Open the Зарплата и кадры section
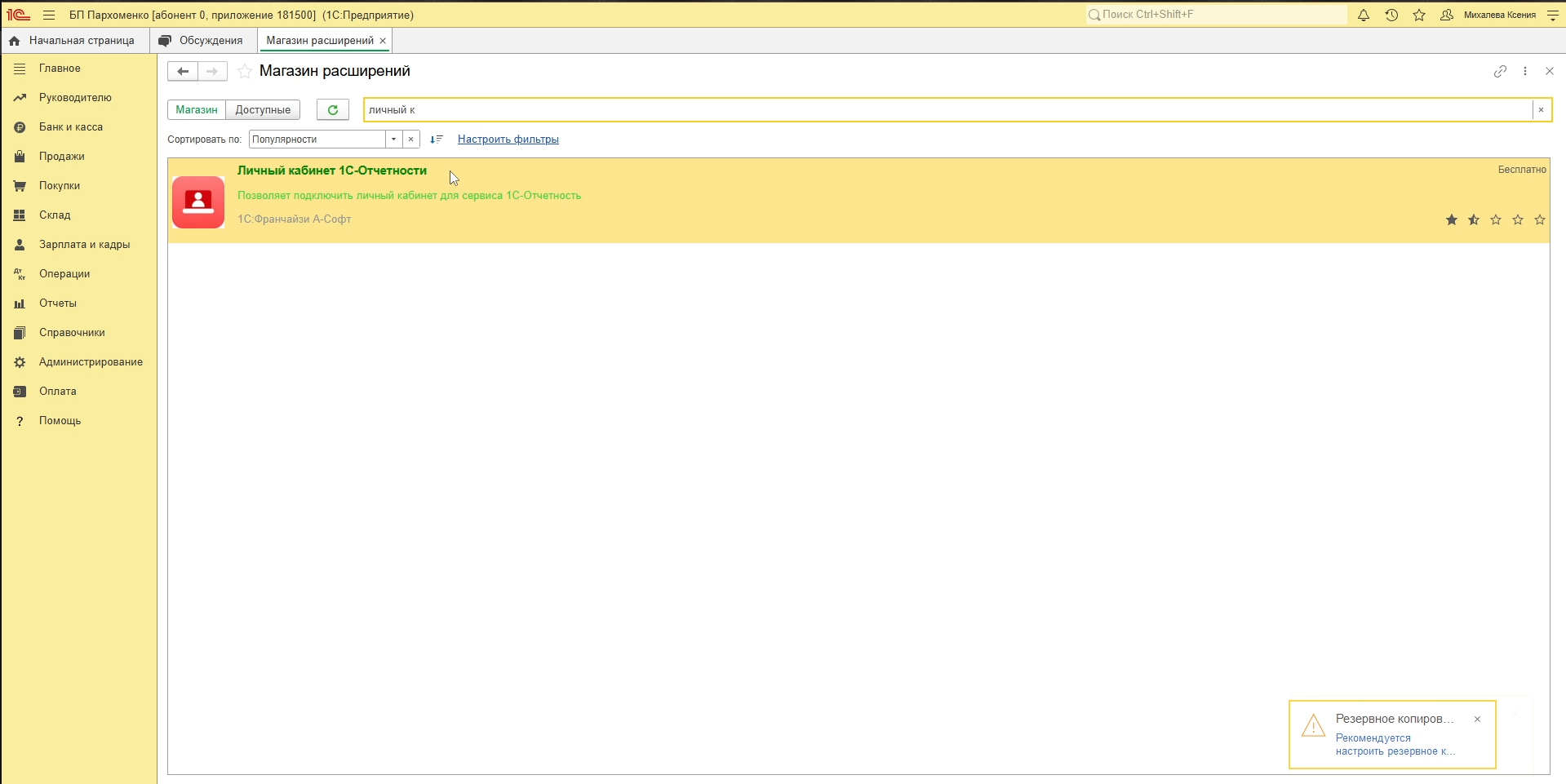This screenshot has width=1566, height=784. [x=78, y=245]
